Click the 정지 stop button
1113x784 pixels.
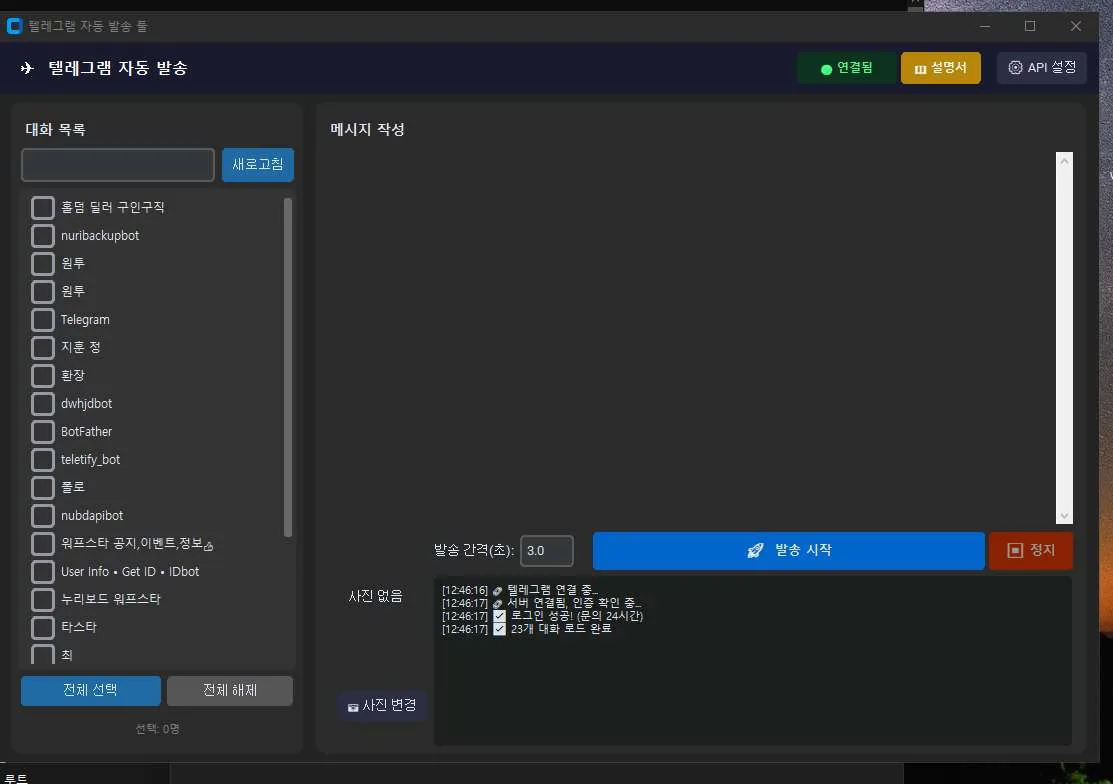[x=1031, y=551]
